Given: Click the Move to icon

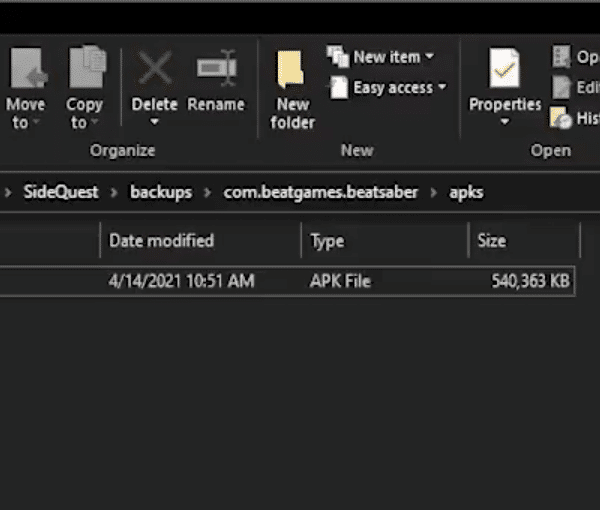Looking at the screenshot, I should click(x=28, y=68).
